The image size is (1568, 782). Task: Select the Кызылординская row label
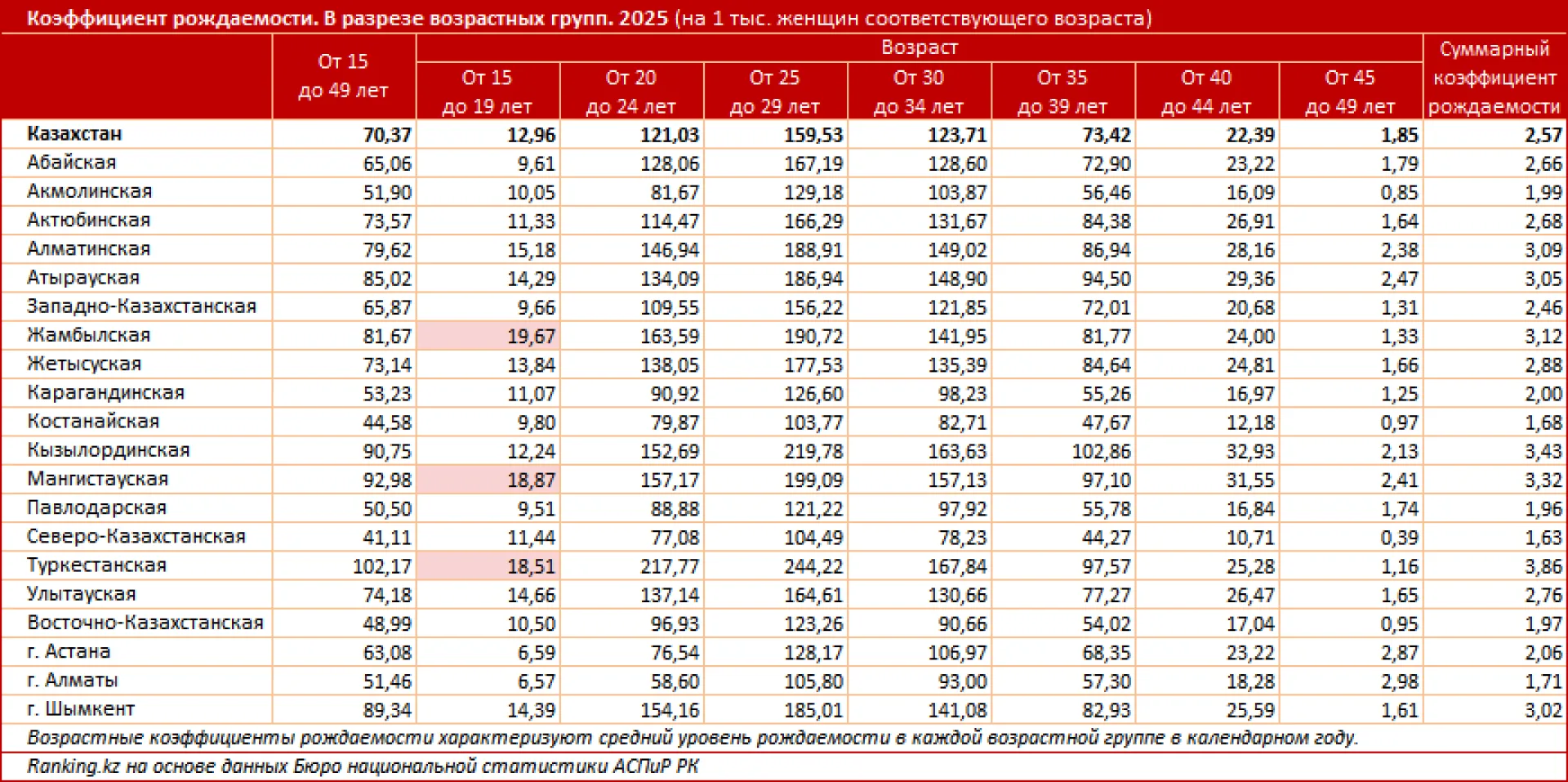(108, 450)
